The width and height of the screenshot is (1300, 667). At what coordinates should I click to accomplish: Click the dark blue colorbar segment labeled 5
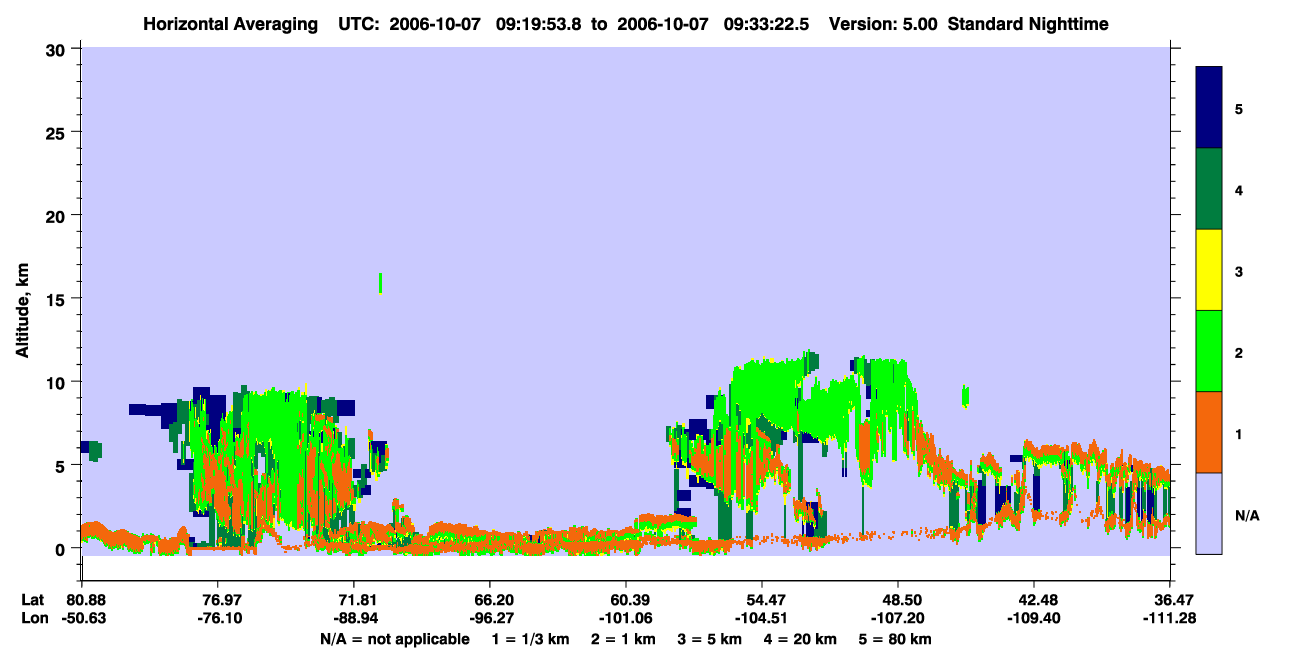[1209, 107]
